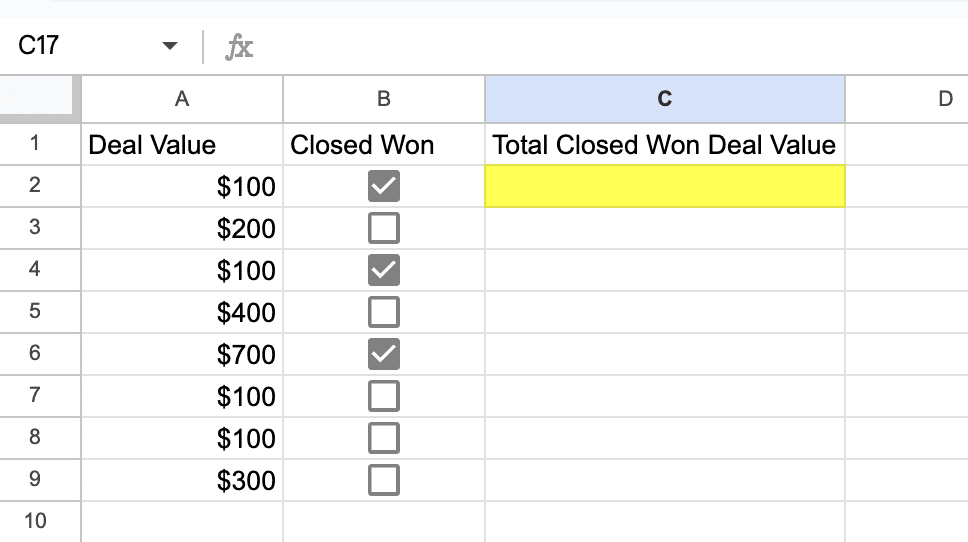968x542 pixels.
Task: Tick the checkbox next to $400 deal
Action: pyautogui.click(x=384, y=313)
